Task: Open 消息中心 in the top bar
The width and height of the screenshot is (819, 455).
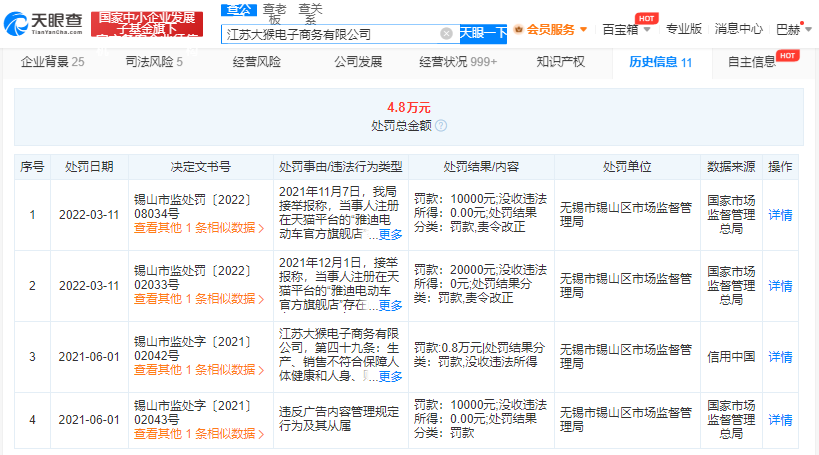Action: [739, 29]
